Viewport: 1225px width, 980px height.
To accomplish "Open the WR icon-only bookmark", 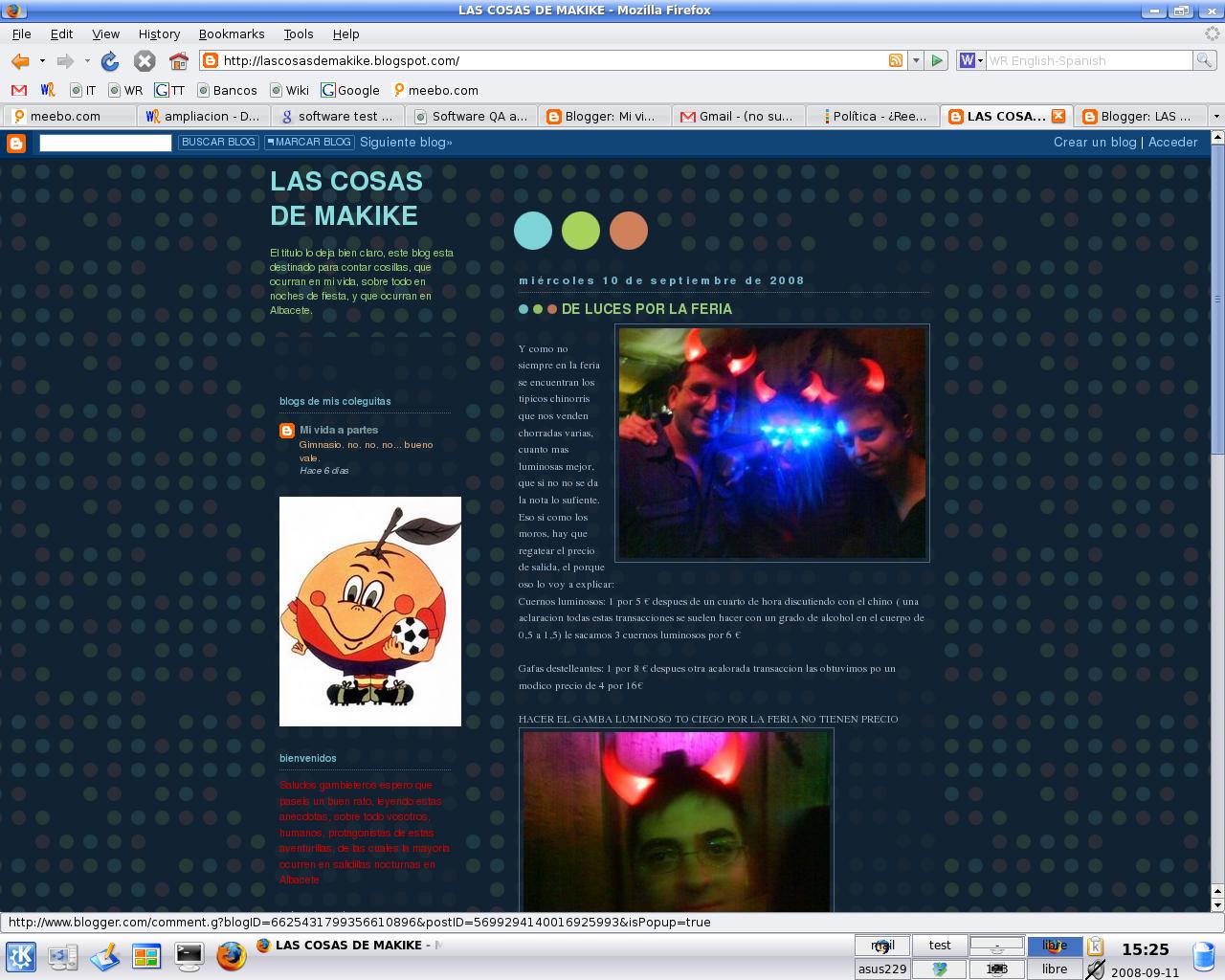I will [x=48, y=90].
